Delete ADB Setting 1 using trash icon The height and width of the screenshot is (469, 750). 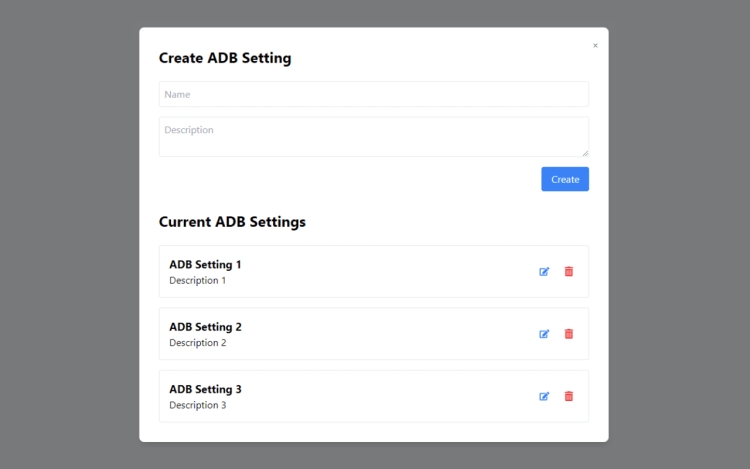[x=569, y=272]
